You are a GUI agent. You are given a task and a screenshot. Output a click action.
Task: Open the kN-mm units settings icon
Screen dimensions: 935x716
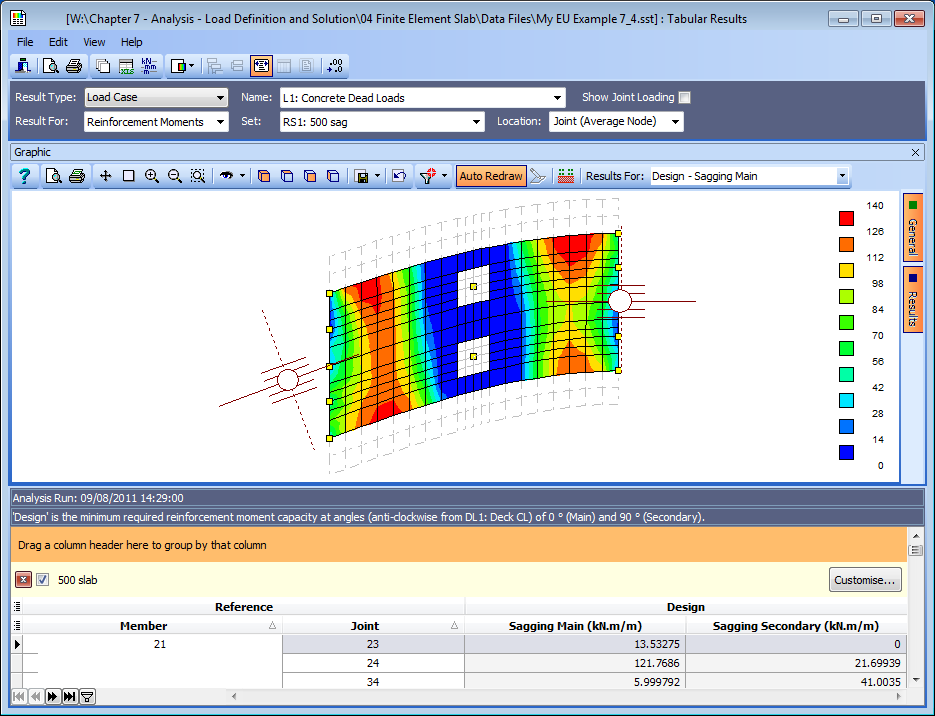[149, 66]
